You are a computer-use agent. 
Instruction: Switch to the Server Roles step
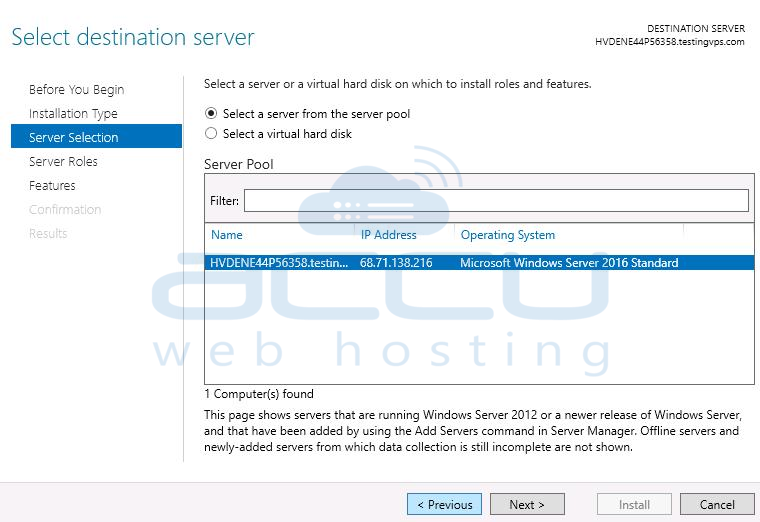[x=63, y=161]
